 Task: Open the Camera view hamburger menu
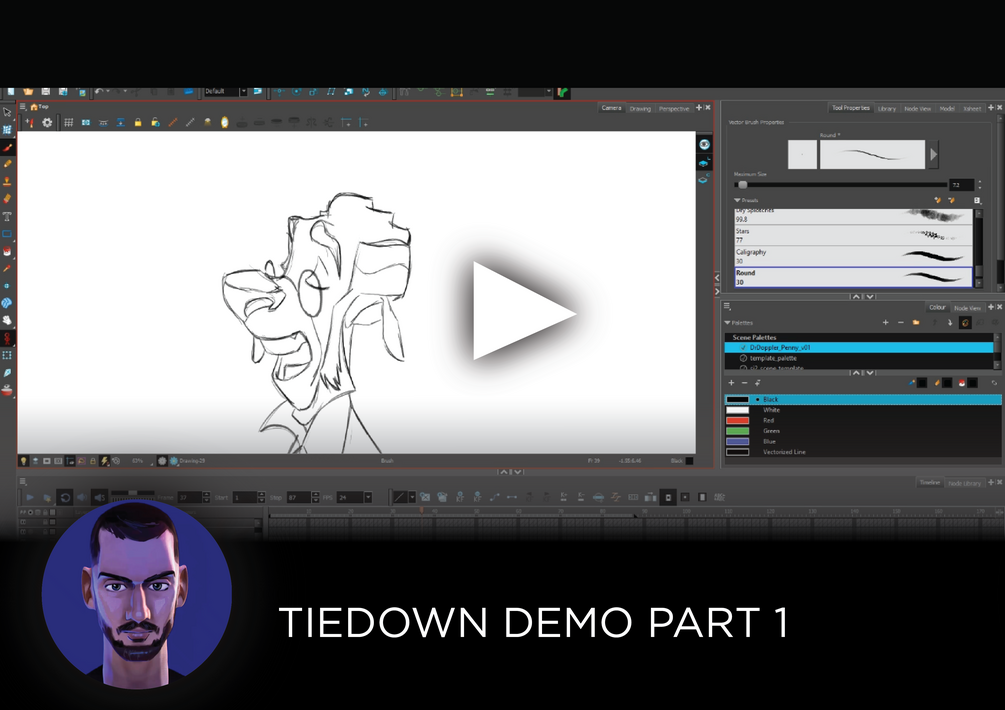pos(22,107)
